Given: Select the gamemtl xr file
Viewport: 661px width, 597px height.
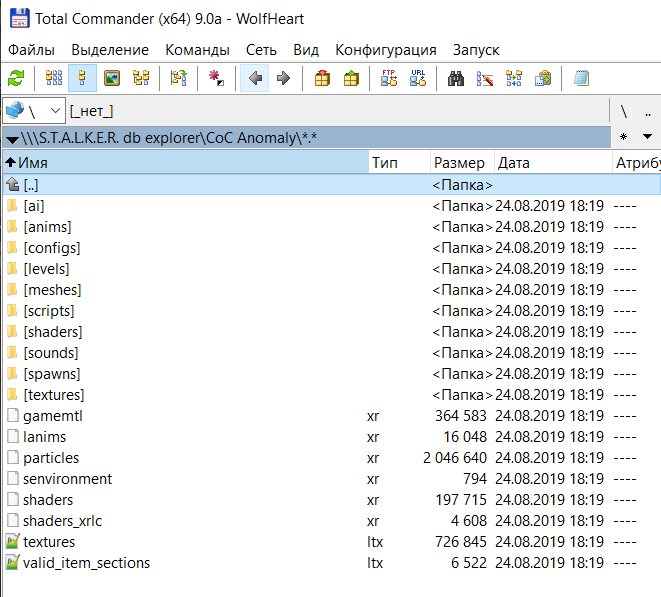Looking at the screenshot, I should [331, 416].
